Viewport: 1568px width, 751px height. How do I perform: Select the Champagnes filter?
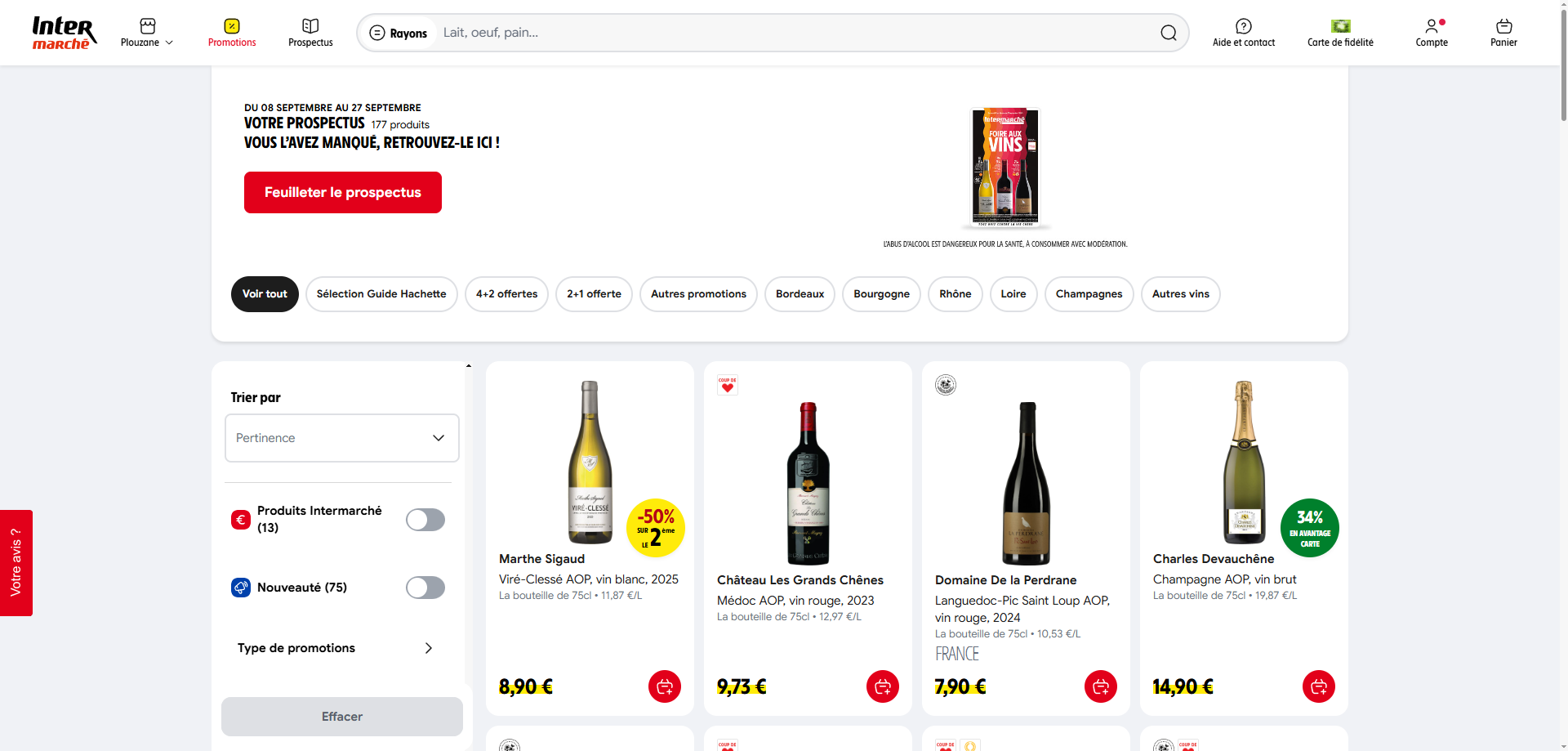tap(1089, 294)
